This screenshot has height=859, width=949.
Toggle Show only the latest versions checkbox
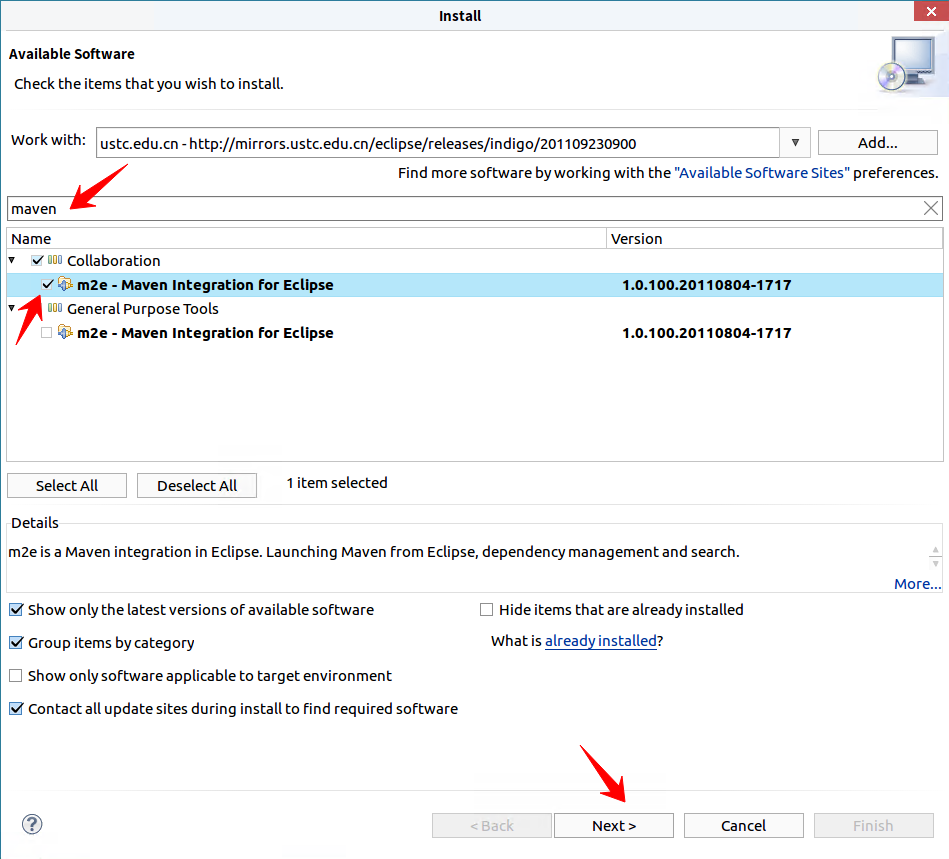[x=16, y=610]
